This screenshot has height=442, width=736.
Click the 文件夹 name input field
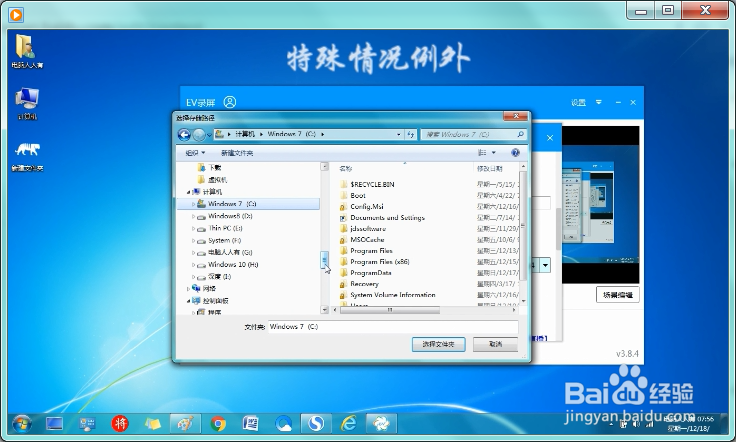coord(393,327)
